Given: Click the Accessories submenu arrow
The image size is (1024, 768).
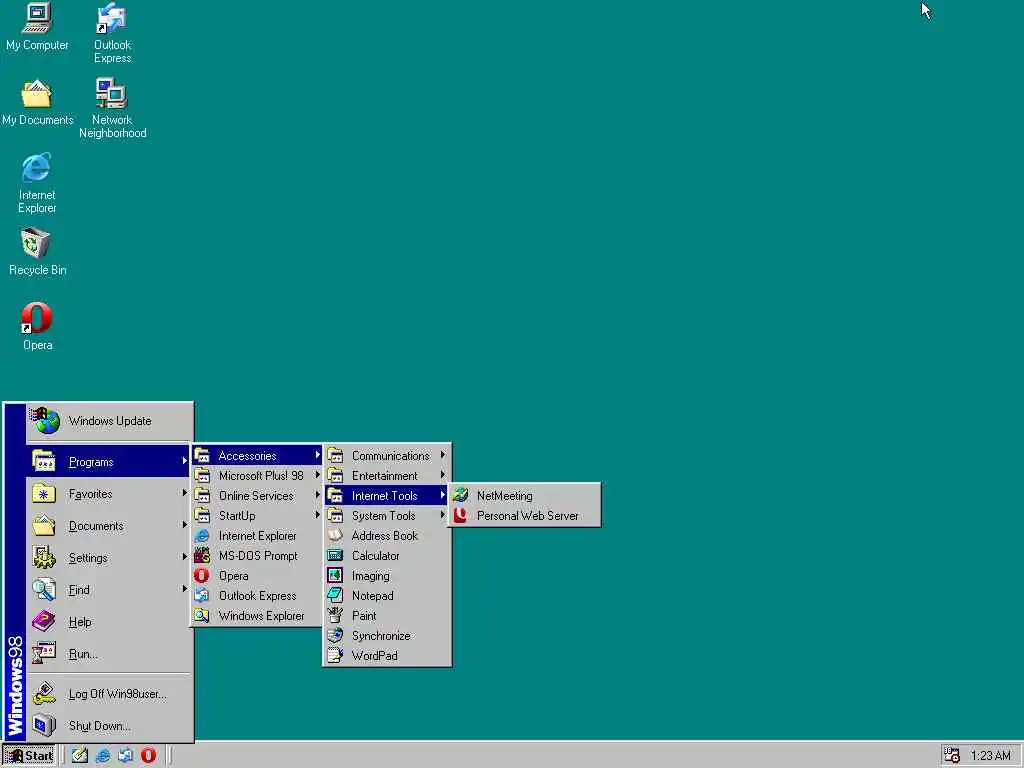Looking at the screenshot, I should tap(317, 455).
